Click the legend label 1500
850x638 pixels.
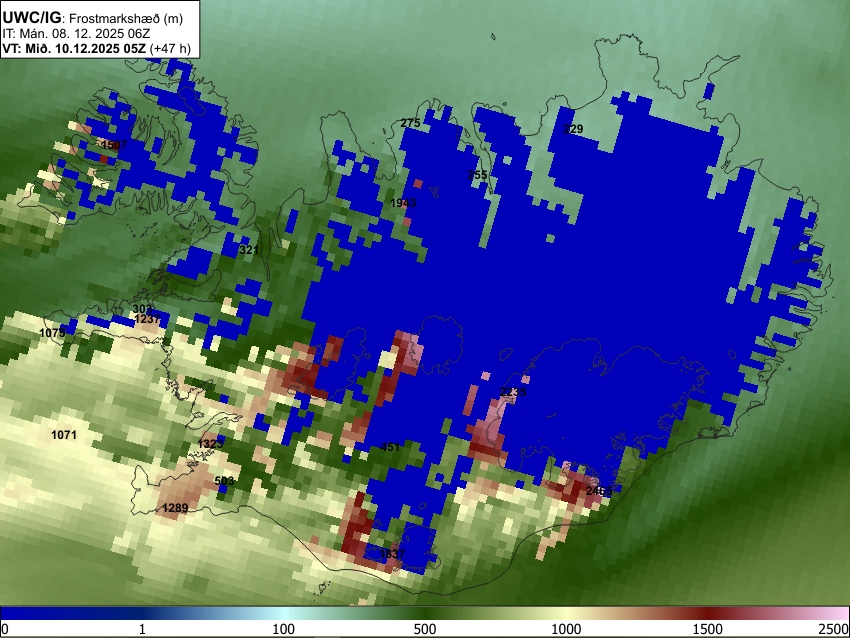coord(708,629)
